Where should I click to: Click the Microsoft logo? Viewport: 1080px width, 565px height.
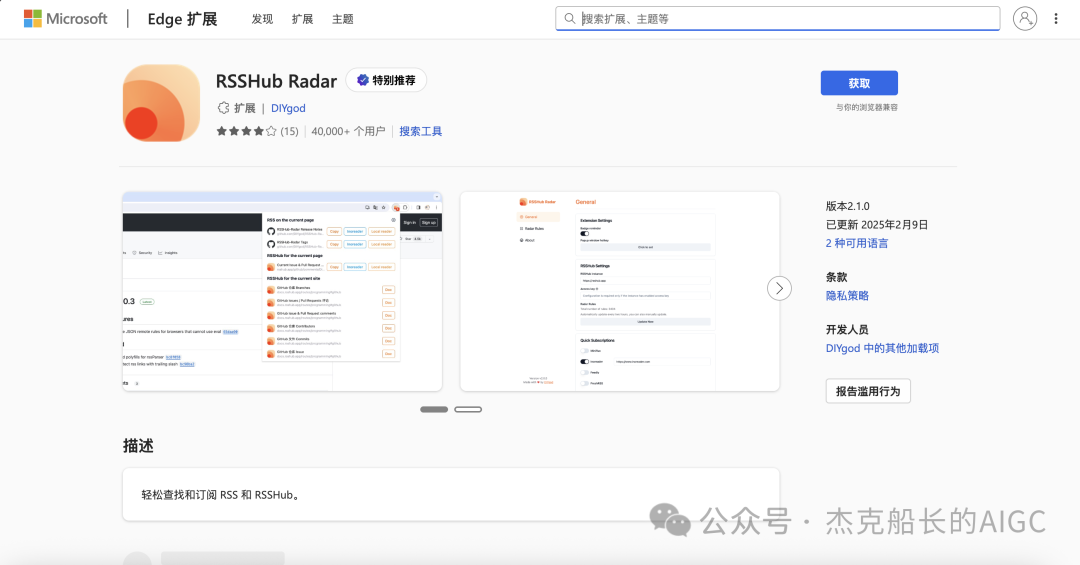(65, 19)
